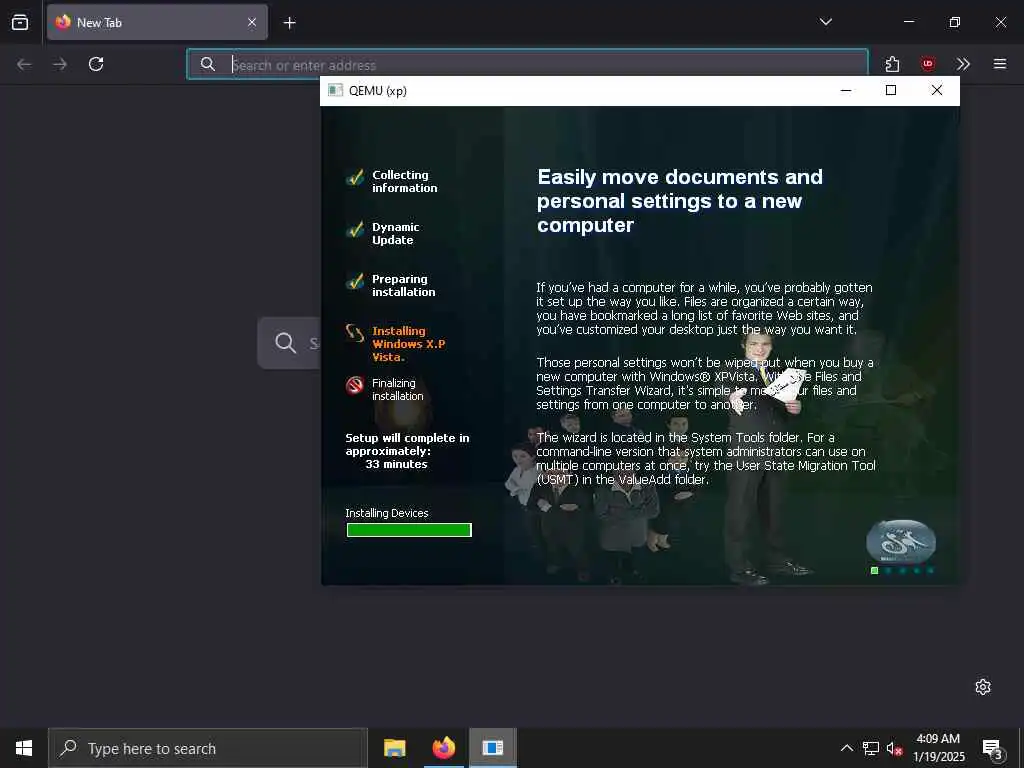
Task: Close the QEMU (xp) window
Action: click(x=936, y=90)
